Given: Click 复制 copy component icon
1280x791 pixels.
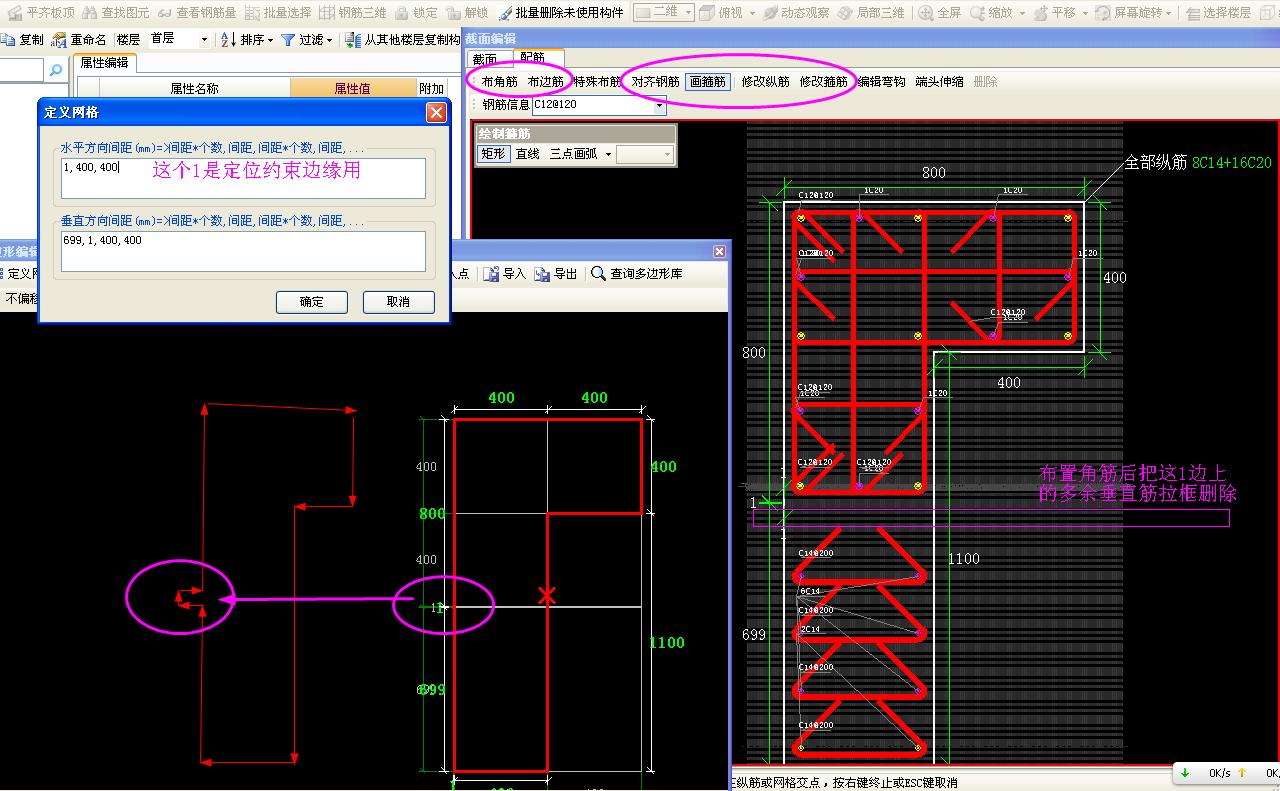Looking at the screenshot, I should (x=8, y=39).
